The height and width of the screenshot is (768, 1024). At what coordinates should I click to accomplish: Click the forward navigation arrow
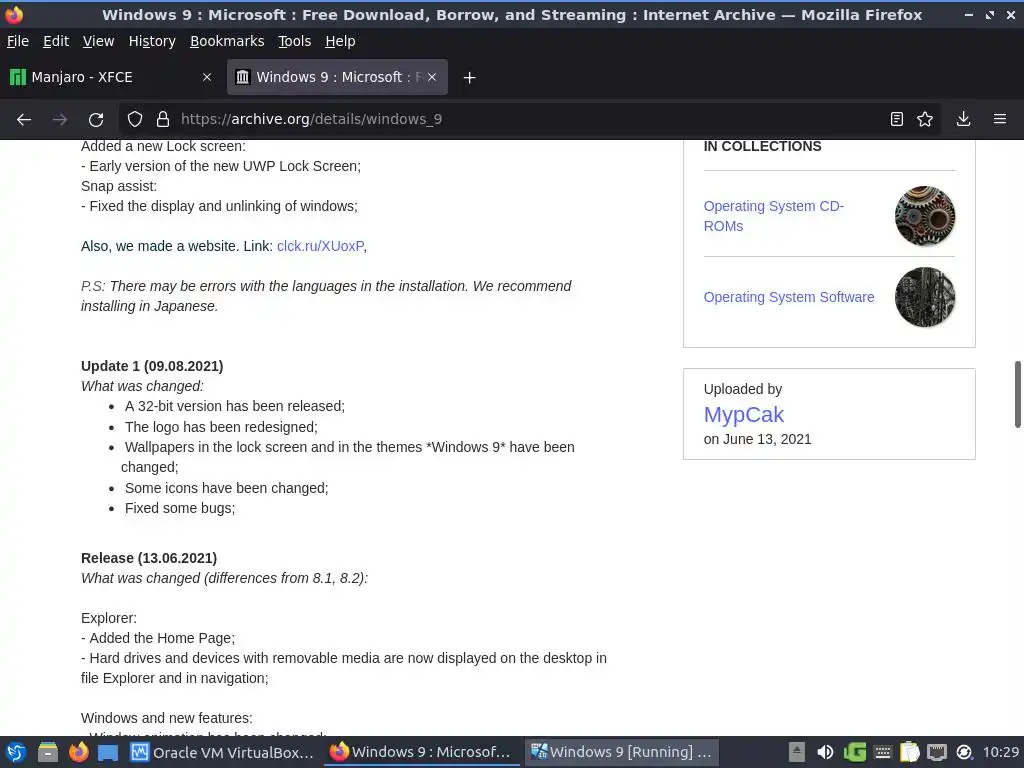point(59,120)
